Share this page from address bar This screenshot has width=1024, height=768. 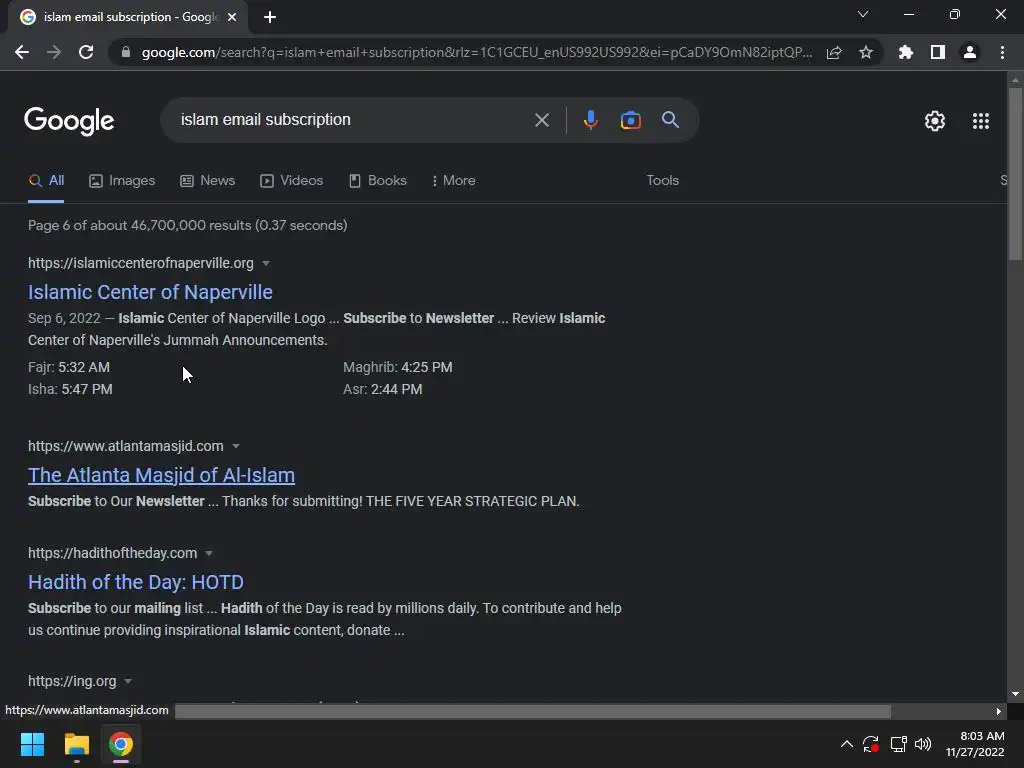point(834,52)
